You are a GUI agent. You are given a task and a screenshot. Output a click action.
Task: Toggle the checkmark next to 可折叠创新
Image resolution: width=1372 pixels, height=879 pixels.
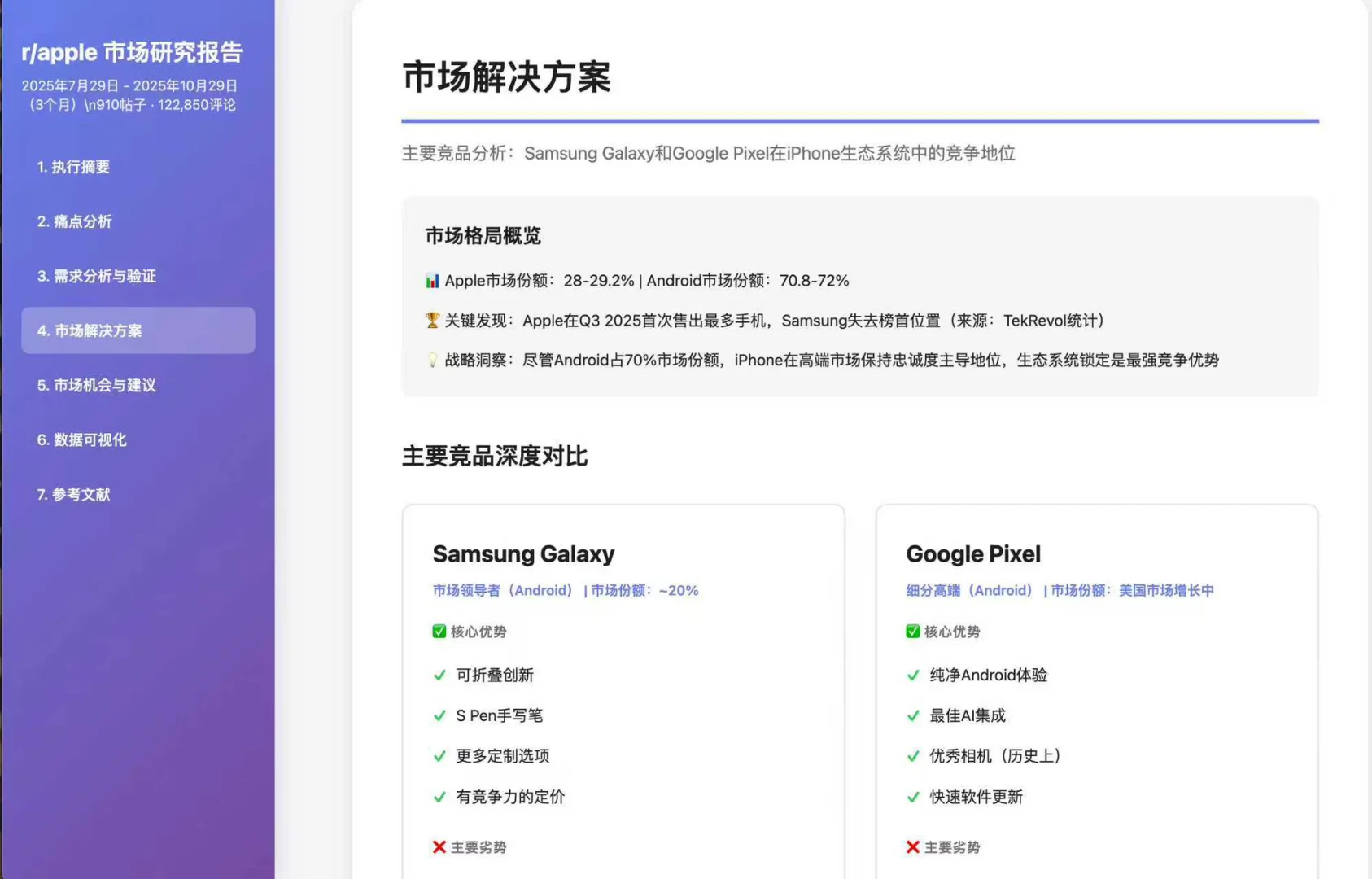pyautogui.click(x=438, y=675)
